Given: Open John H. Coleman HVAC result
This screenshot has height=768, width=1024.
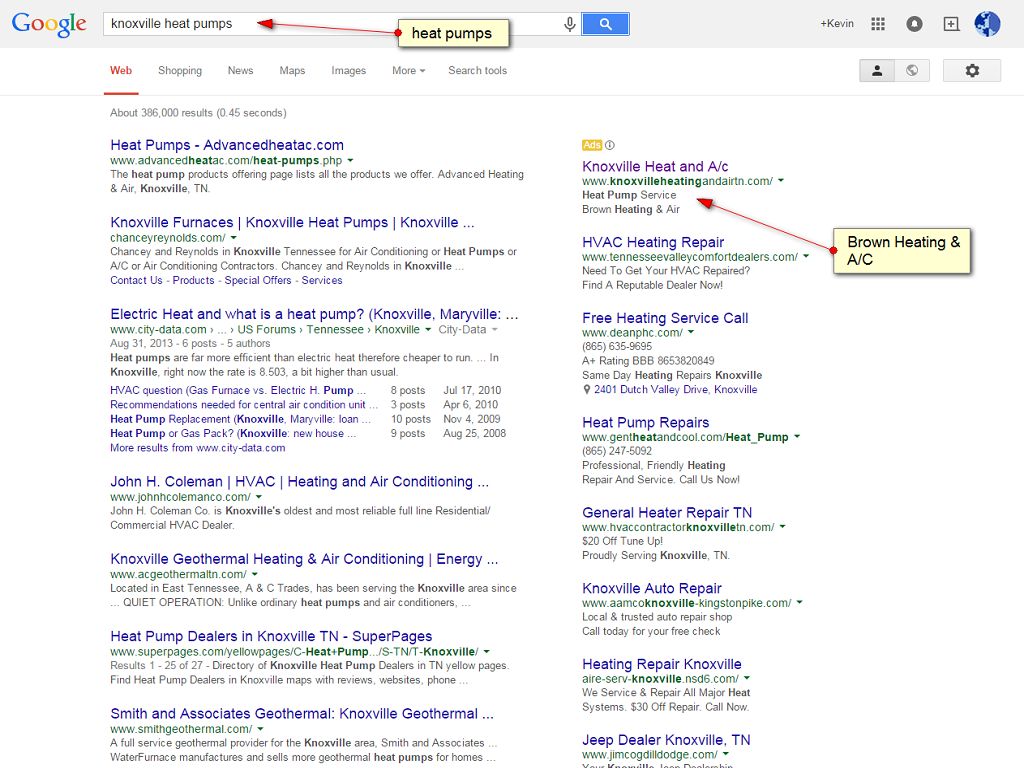Looking at the screenshot, I should (299, 482).
